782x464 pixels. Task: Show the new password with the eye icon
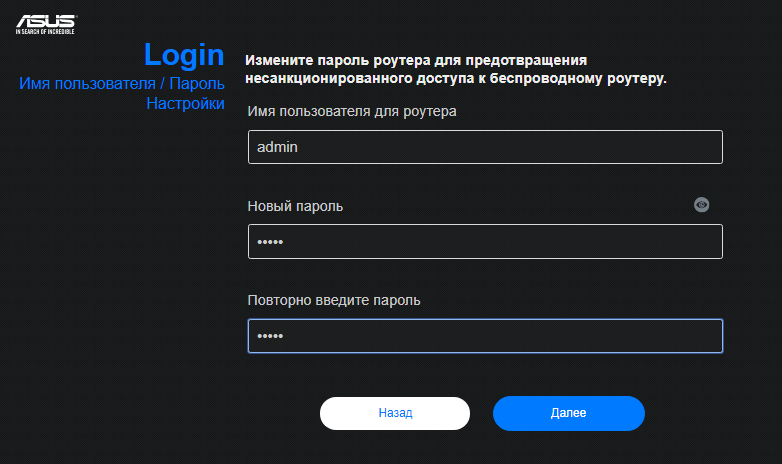point(702,204)
